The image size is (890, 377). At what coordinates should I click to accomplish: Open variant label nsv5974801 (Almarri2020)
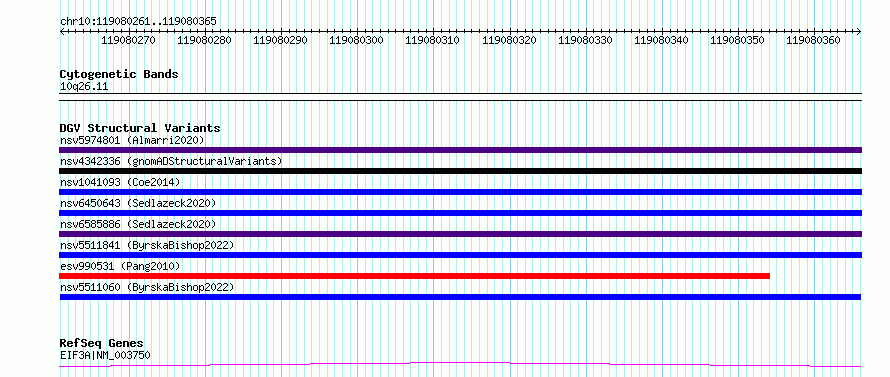tap(132, 140)
